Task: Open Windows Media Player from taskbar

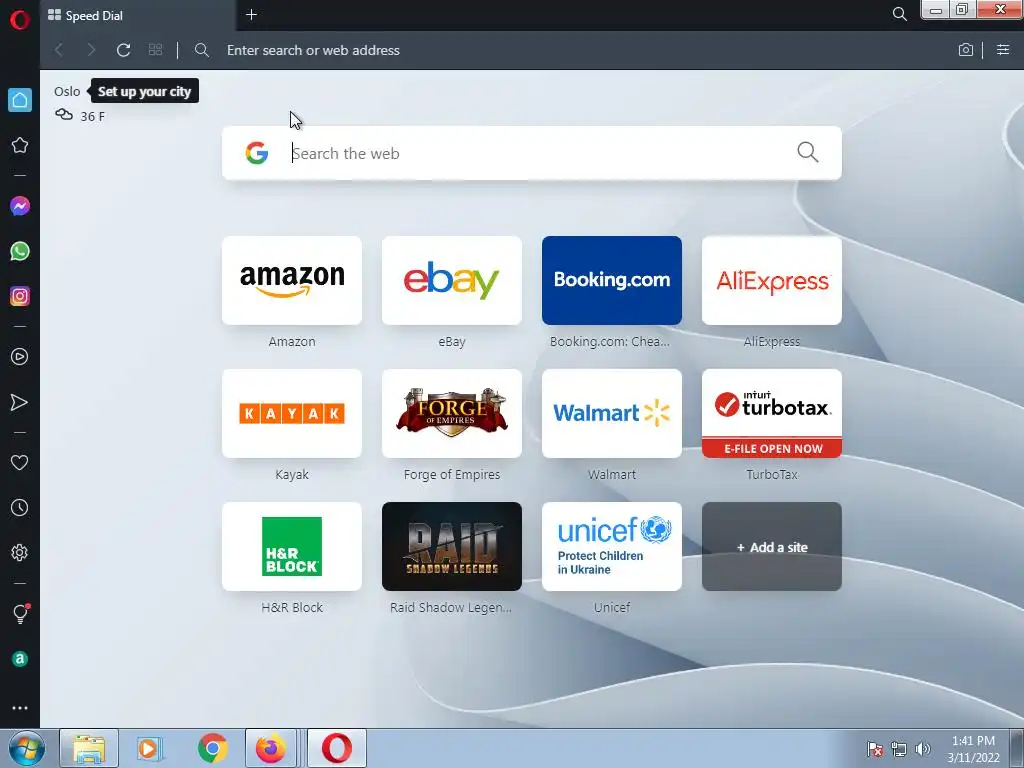Action: point(150,748)
